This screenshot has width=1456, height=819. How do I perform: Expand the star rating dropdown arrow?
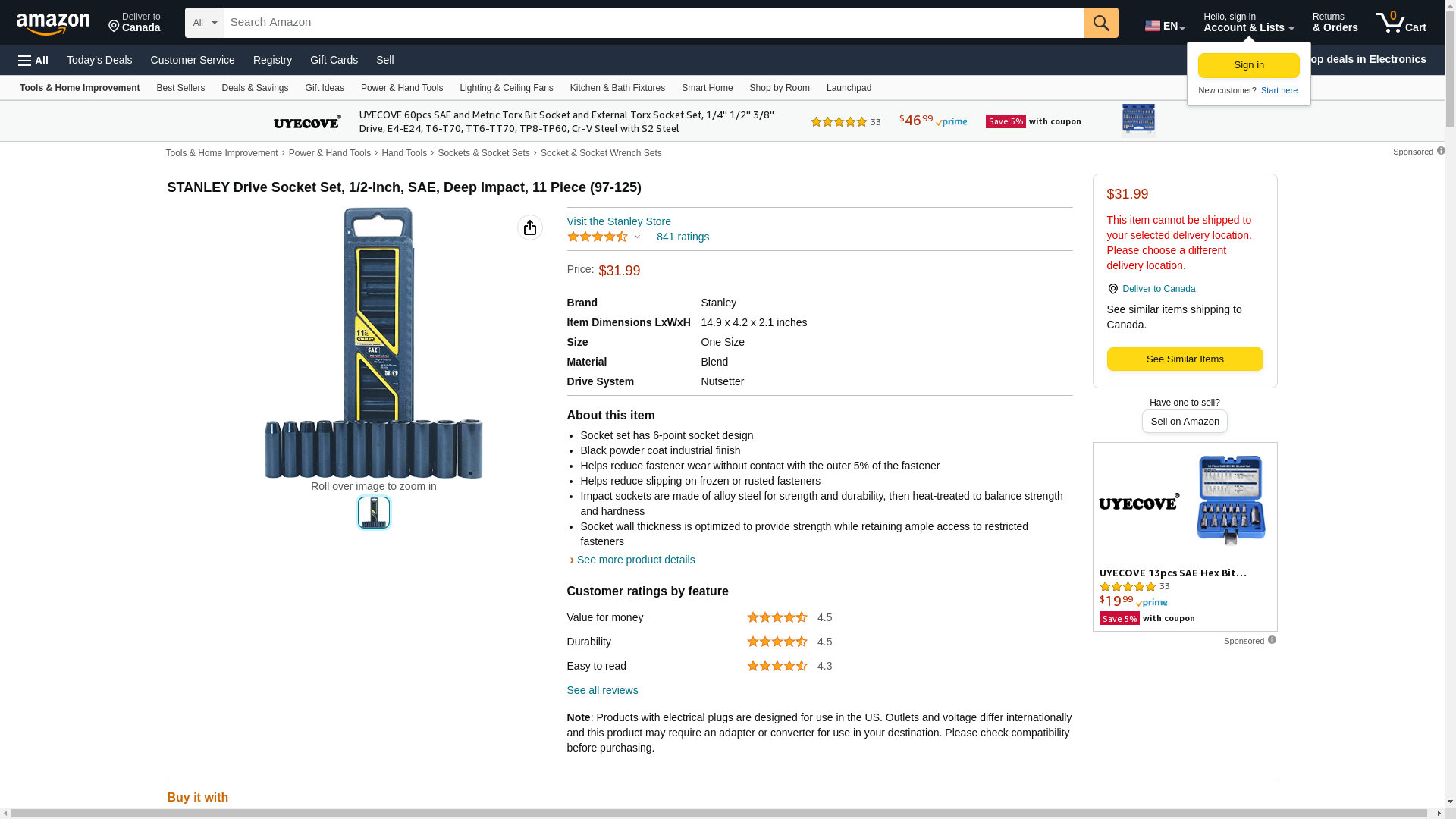tap(637, 237)
